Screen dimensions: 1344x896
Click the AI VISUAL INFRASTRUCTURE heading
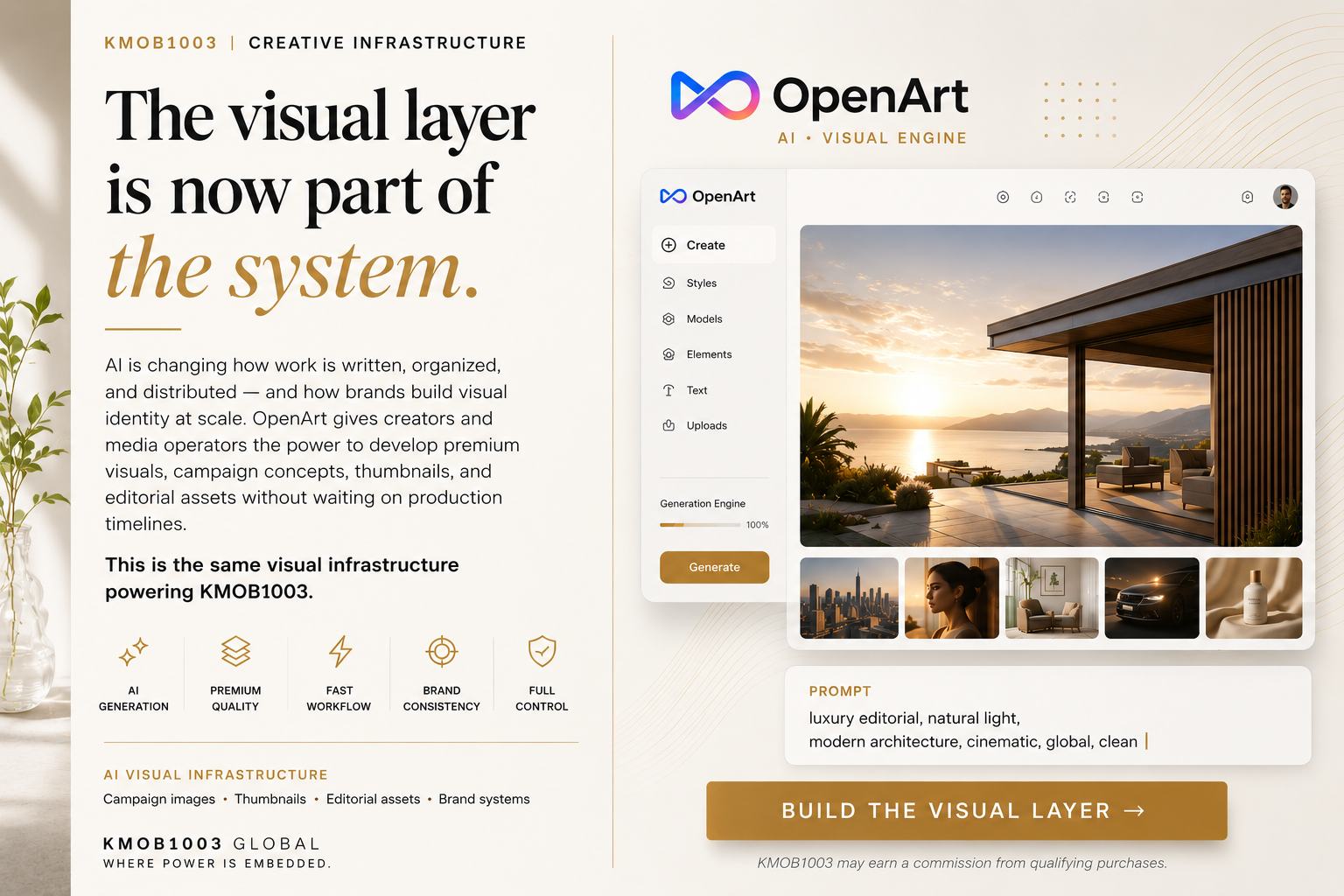pyautogui.click(x=215, y=775)
